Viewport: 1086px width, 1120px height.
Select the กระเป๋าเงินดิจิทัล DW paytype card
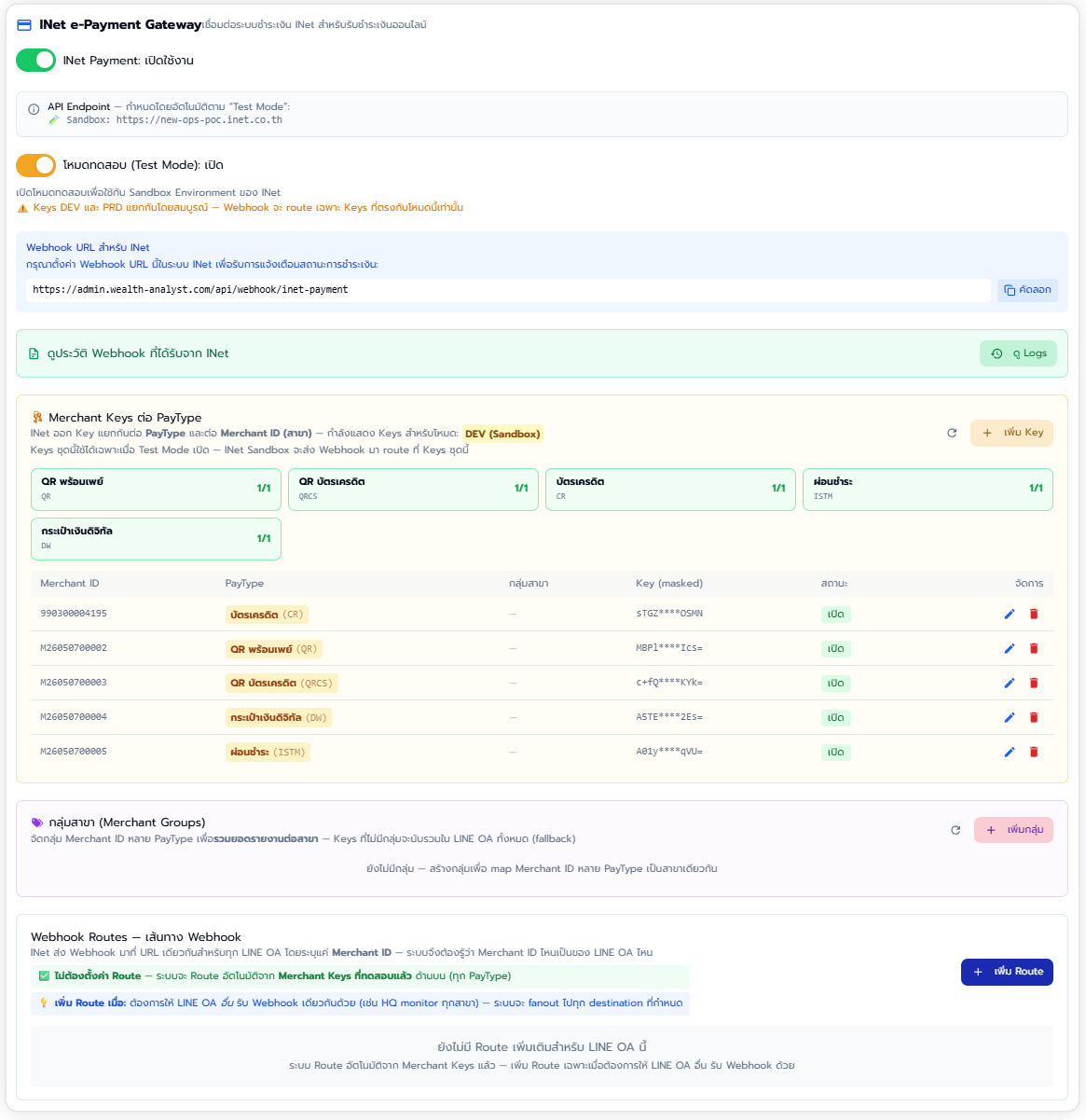(x=156, y=539)
